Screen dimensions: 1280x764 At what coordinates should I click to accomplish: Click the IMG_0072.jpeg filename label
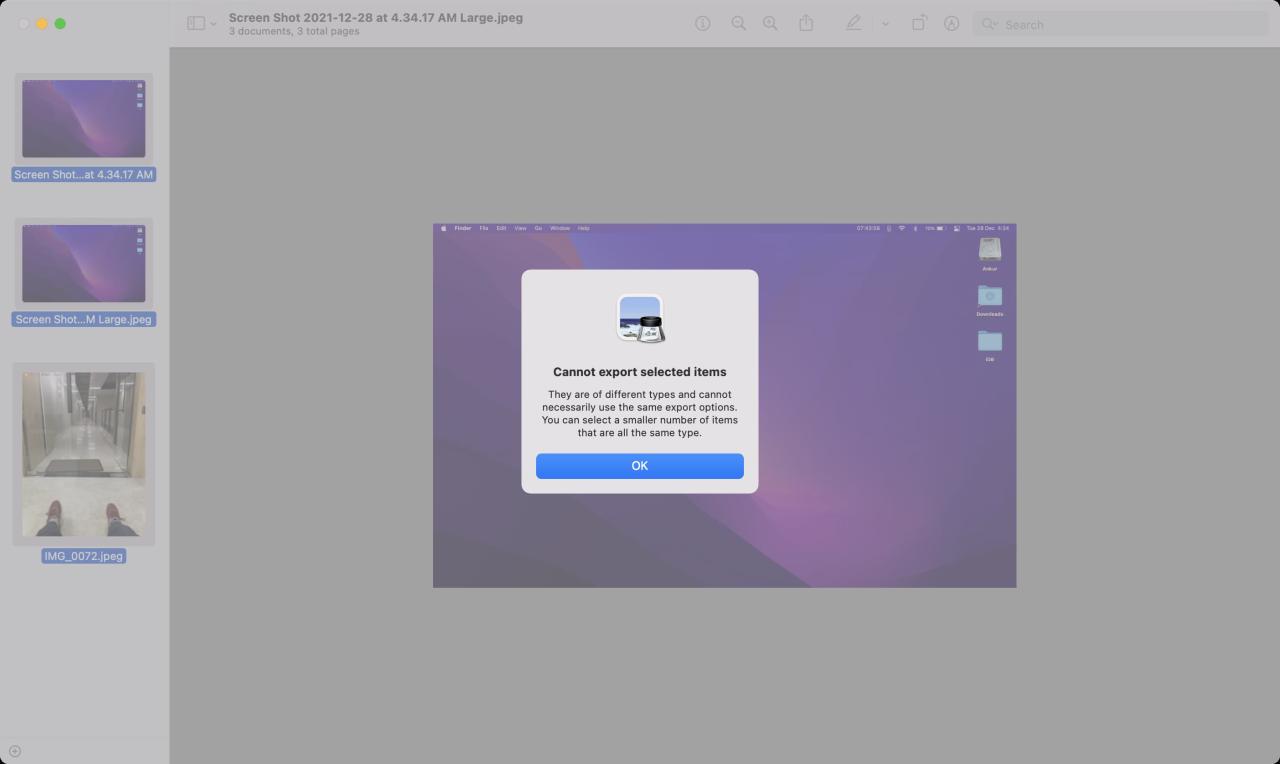pyautogui.click(x=83, y=556)
